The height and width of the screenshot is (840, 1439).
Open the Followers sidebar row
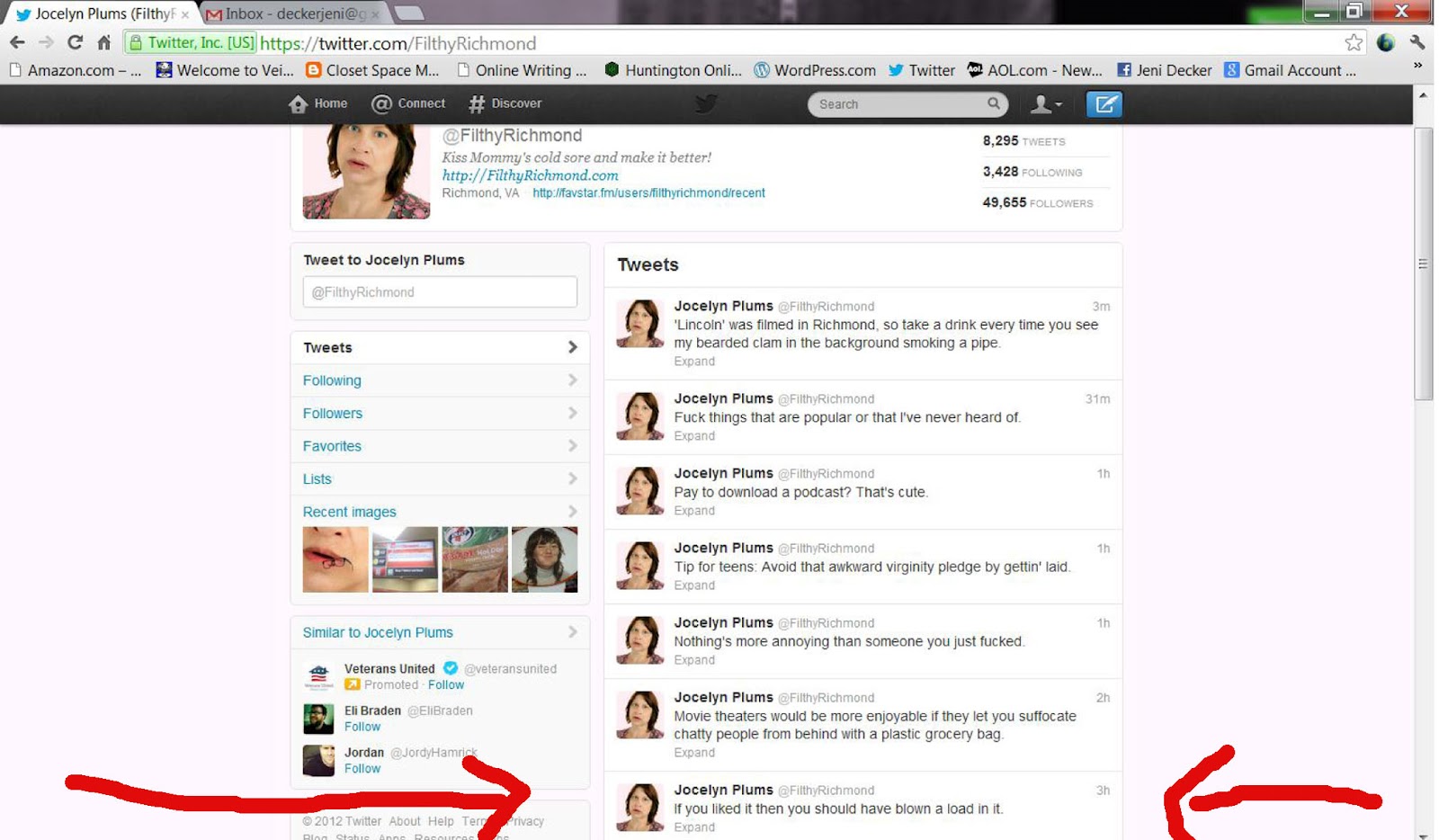tap(440, 414)
